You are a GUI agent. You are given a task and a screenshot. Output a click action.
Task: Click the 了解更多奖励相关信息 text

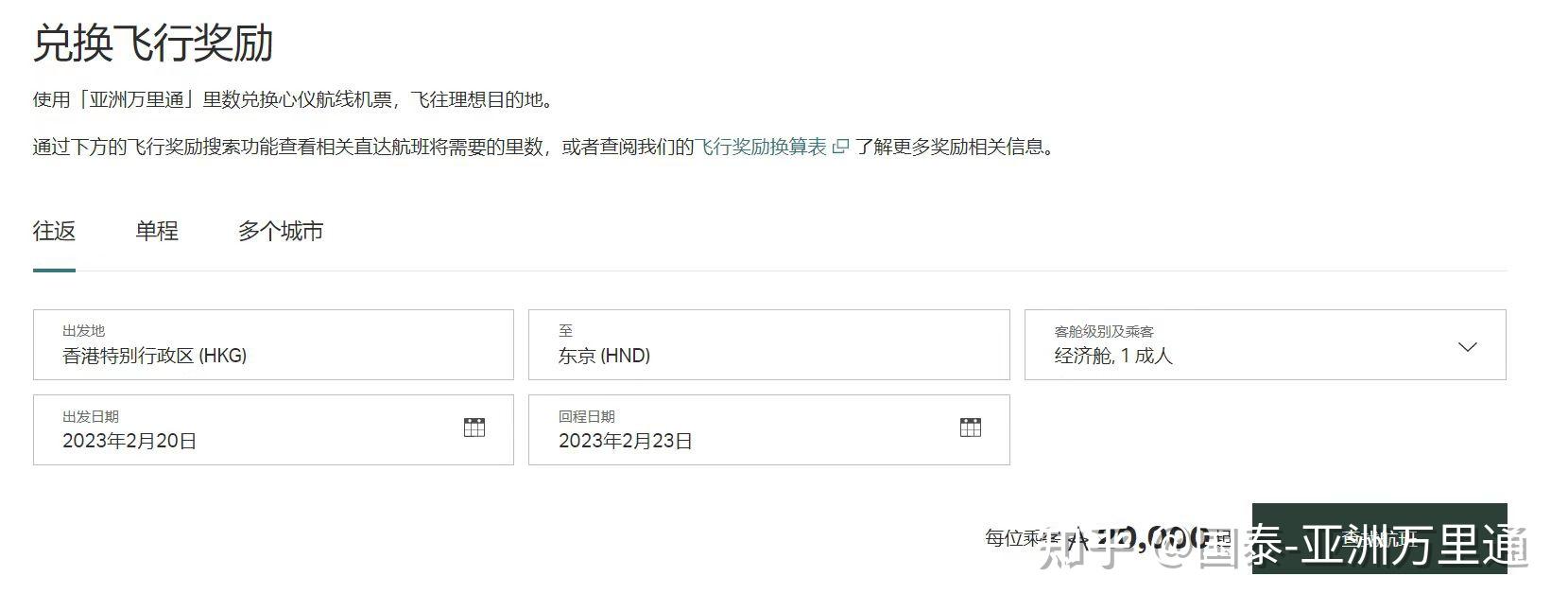pyautogui.click(x=955, y=148)
